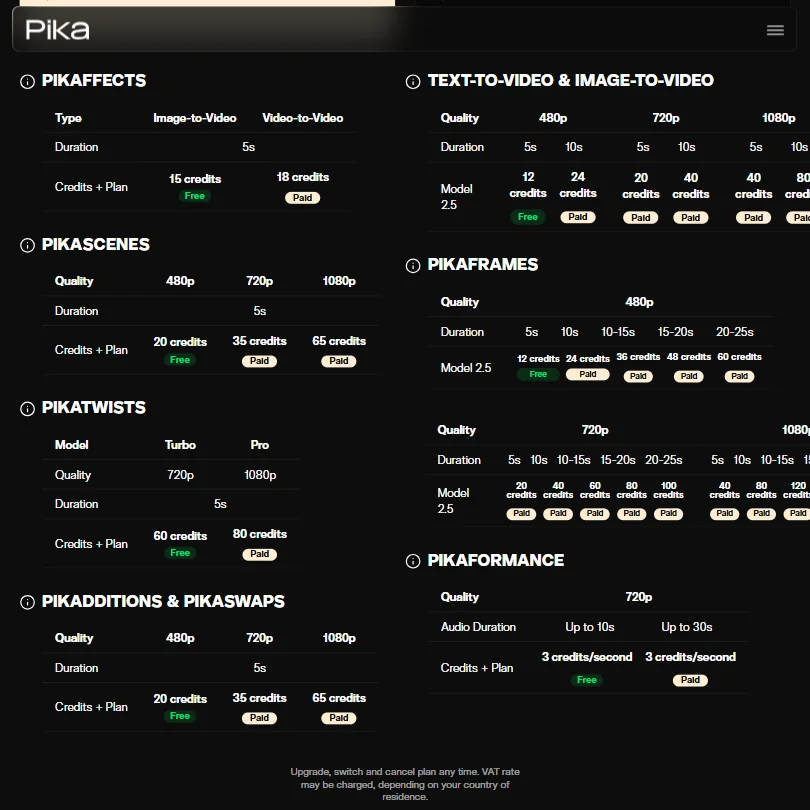The height and width of the screenshot is (810, 810).
Task: Click the 18 credits value
Action: pyautogui.click(x=302, y=177)
